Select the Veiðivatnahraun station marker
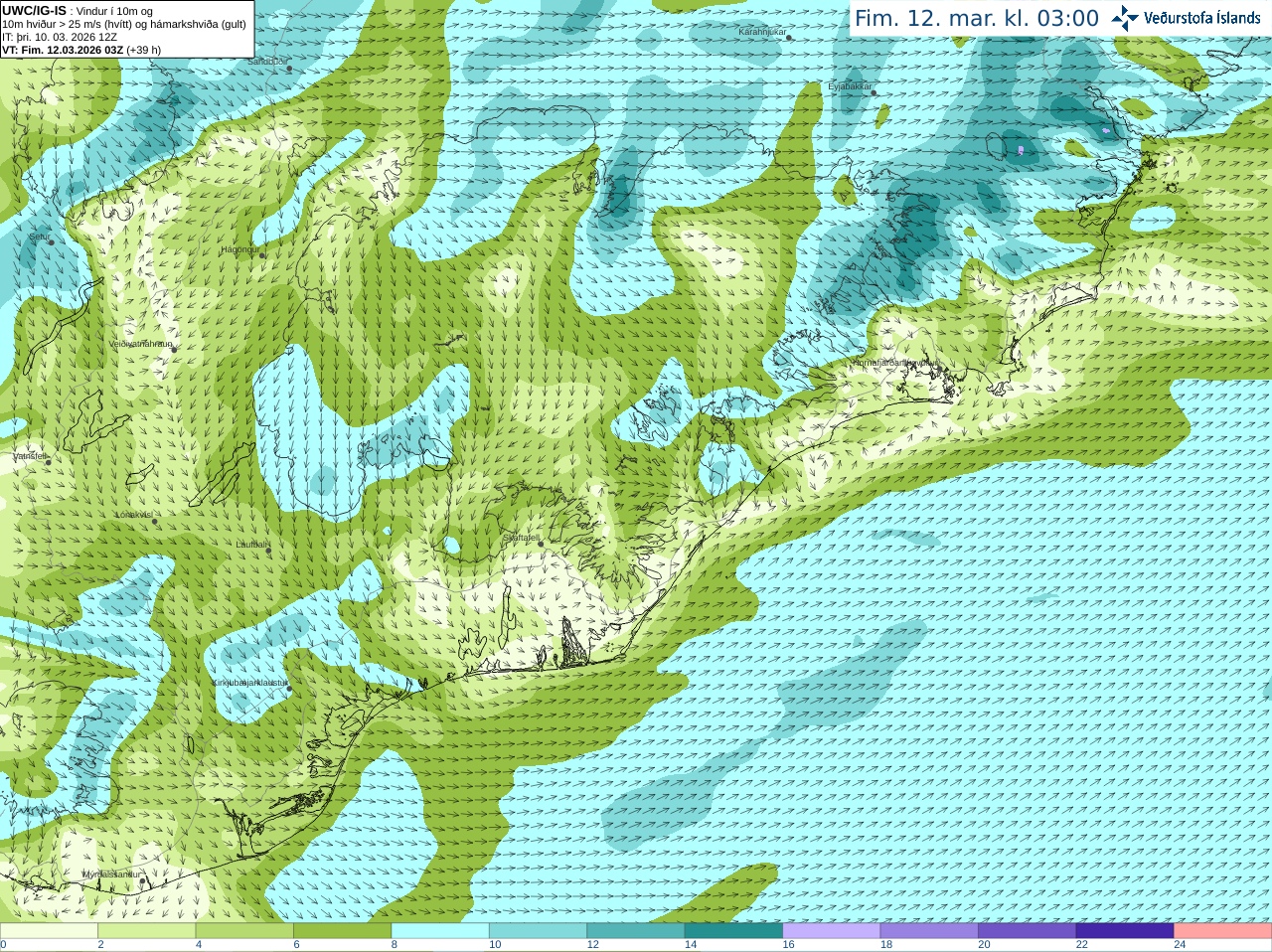1272x952 pixels. (173, 349)
